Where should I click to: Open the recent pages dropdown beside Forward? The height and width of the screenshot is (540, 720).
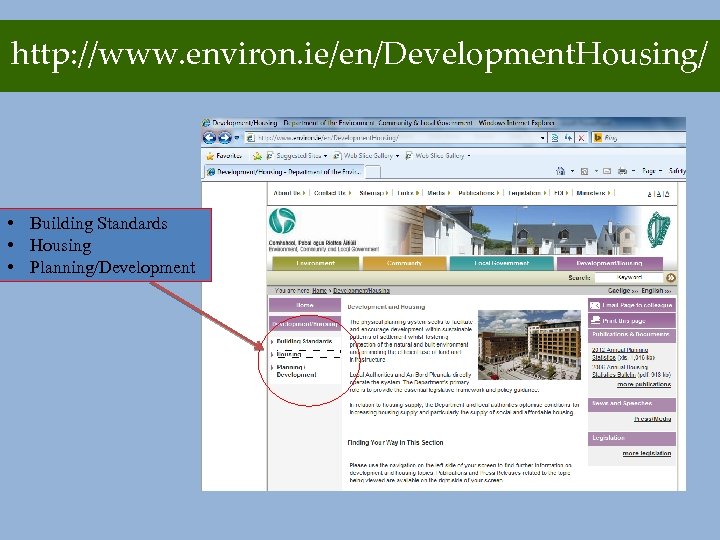click(x=237, y=137)
